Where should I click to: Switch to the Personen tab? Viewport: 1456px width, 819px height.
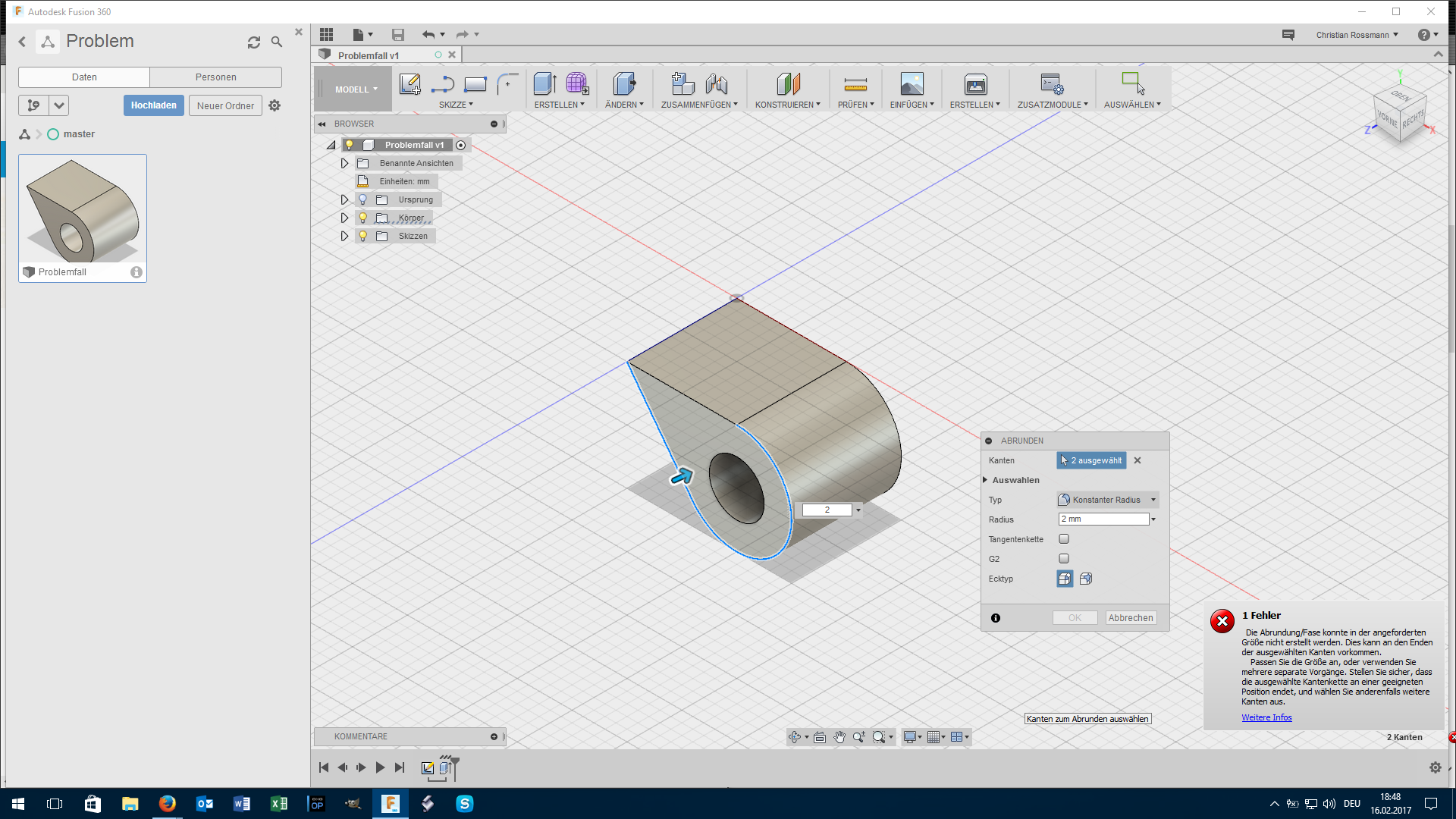point(215,77)
